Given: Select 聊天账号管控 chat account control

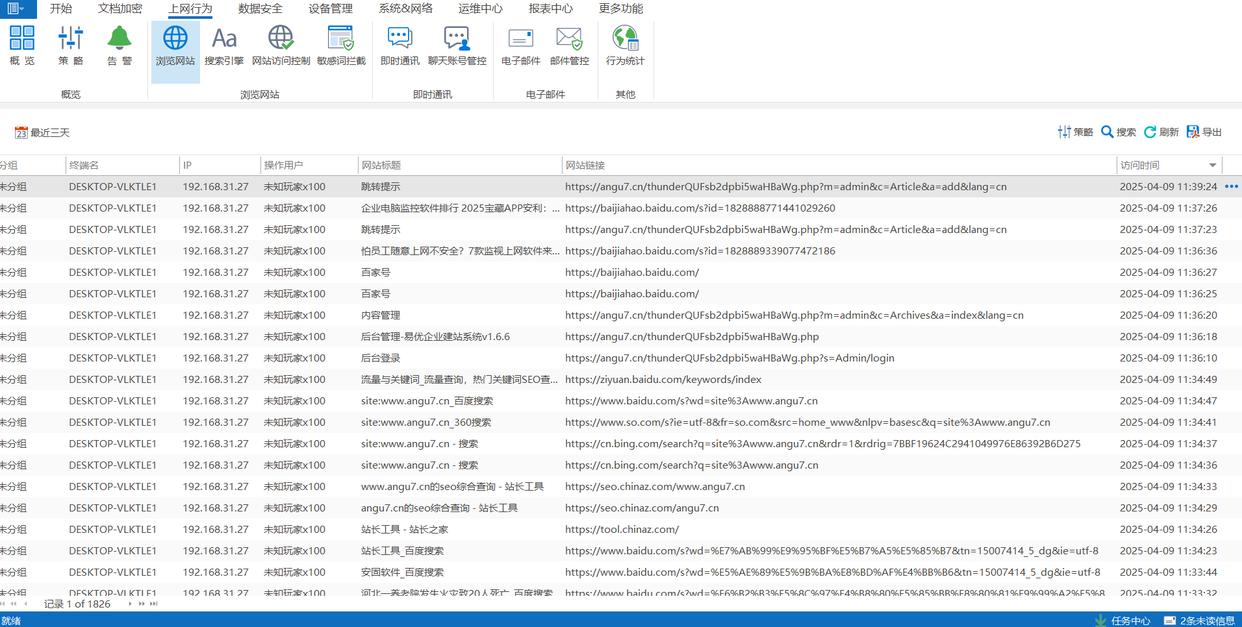Looking at the screenshot, I should coord(457,46).
